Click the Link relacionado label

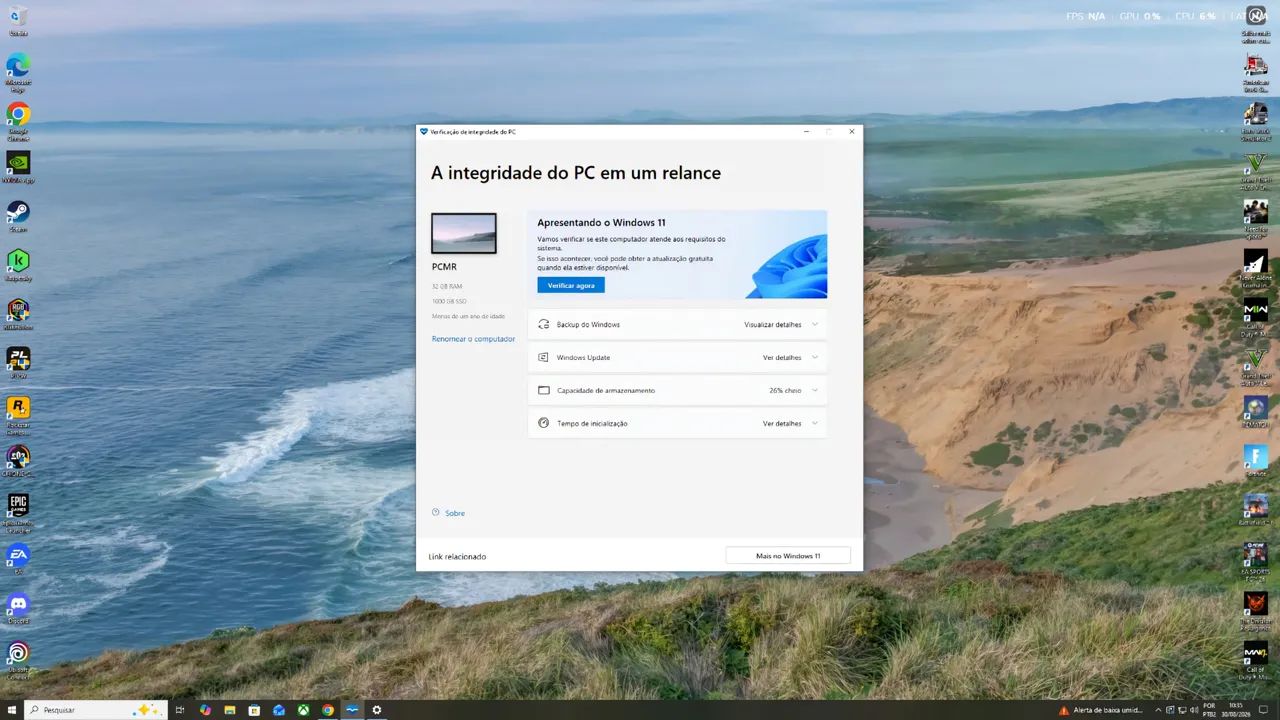(x=457, y=556)
